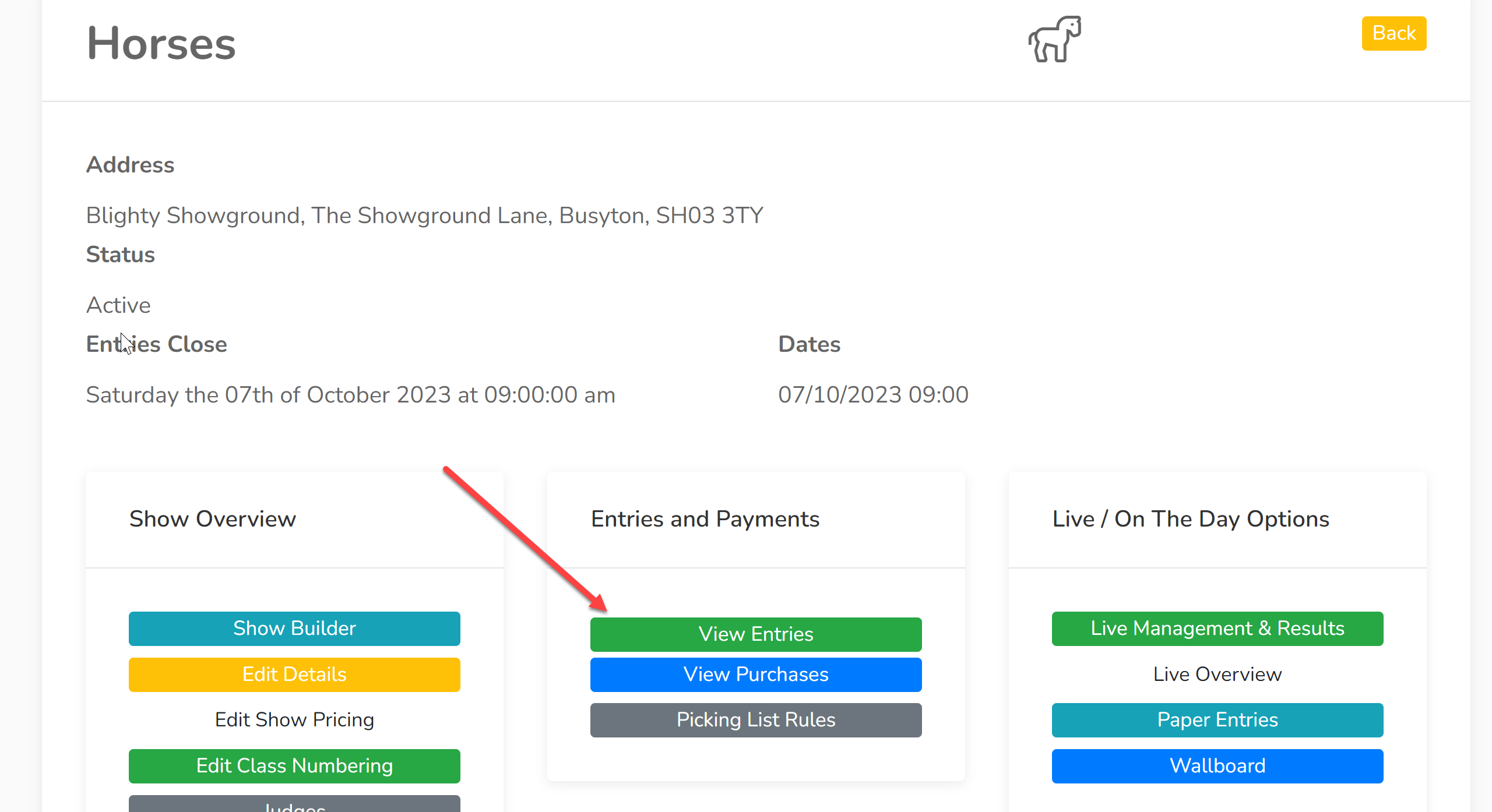Go back using the yellow Back button

point(1394,33)
